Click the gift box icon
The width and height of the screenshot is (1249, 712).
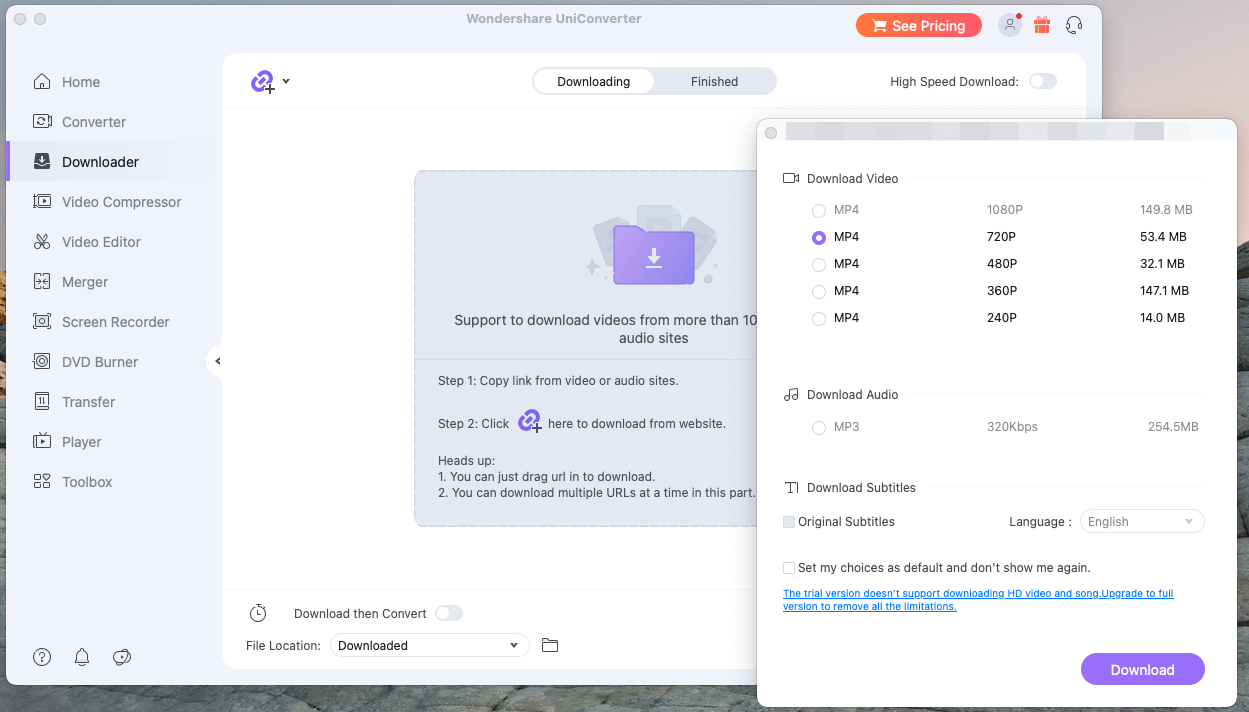point(1042,25)
